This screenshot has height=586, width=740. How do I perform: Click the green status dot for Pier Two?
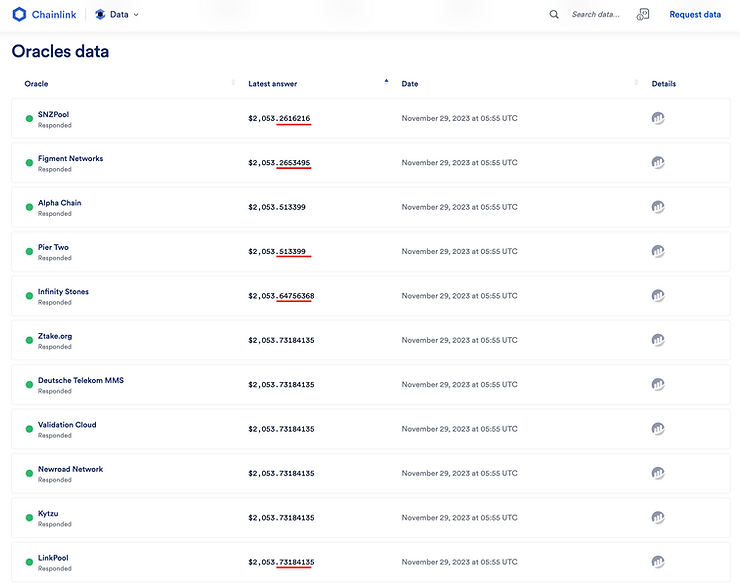(29, 251)
